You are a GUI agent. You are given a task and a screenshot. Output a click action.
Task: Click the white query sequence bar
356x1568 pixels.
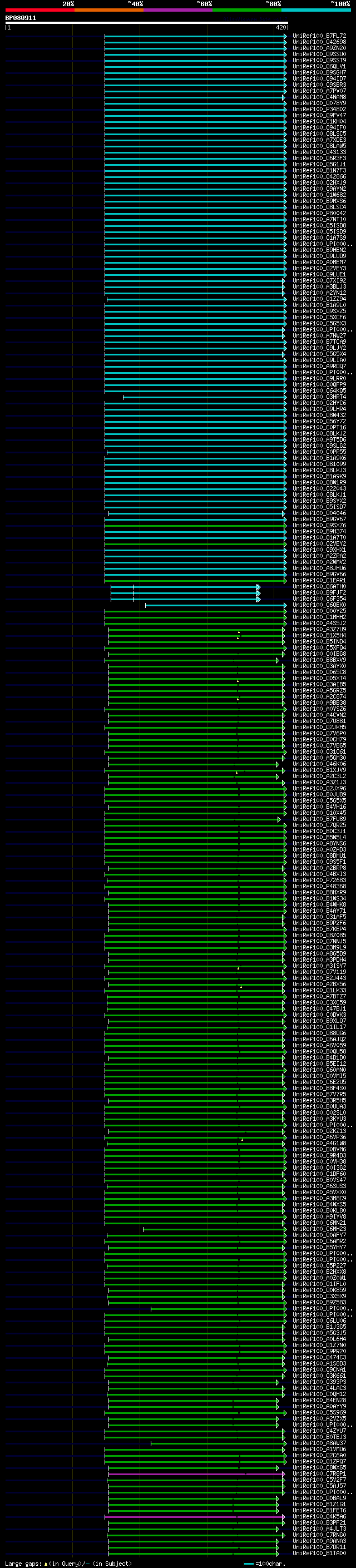[x=147, y=22]
